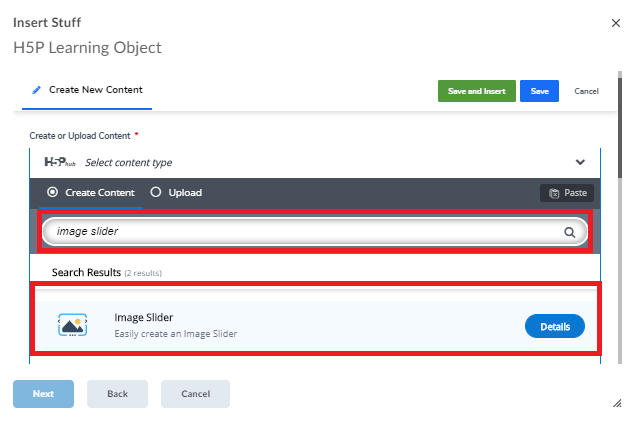Close the Insert Stuff dialog

[615, 23]
